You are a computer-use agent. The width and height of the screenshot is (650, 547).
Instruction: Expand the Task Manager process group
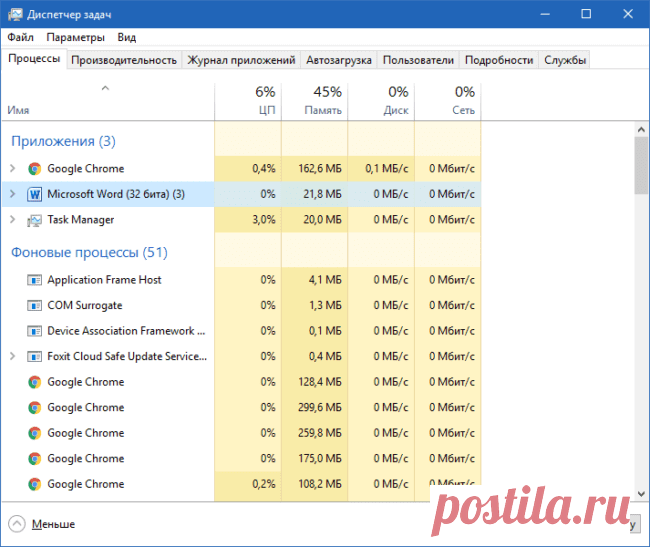pos(12,220)
